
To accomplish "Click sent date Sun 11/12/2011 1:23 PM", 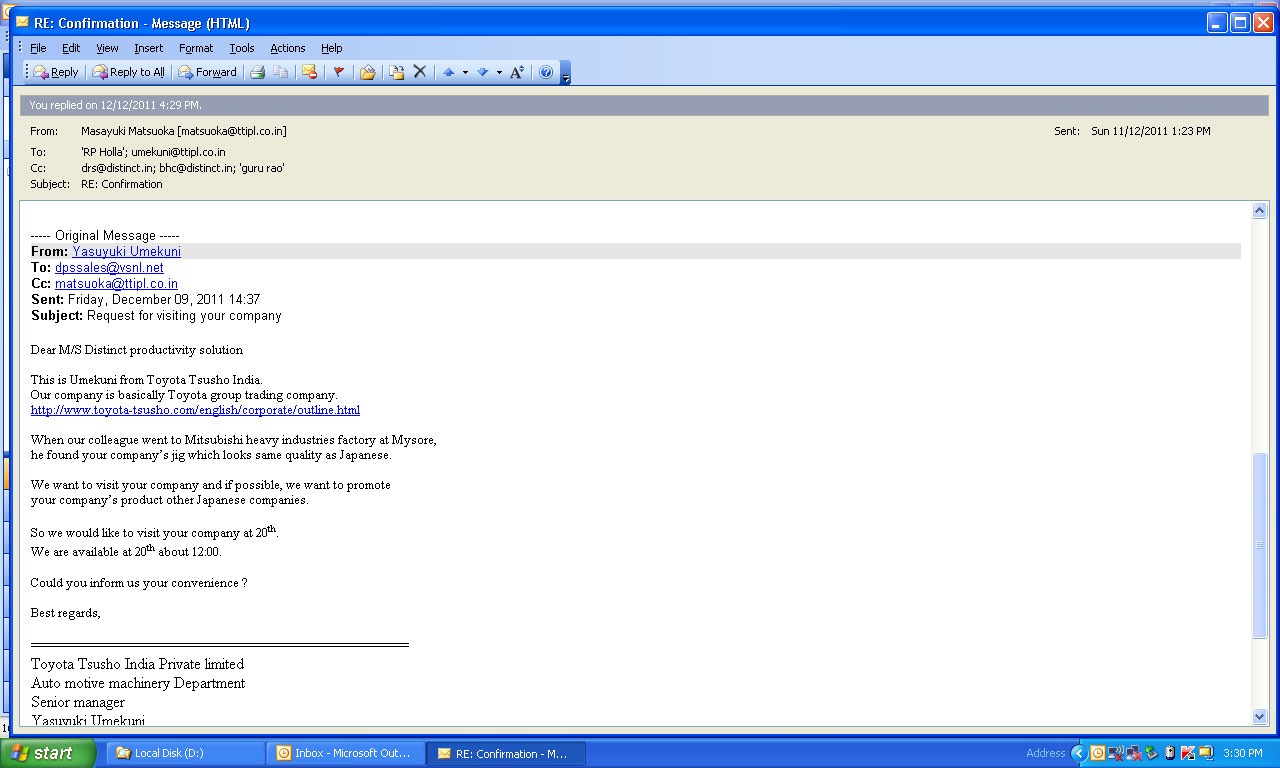I will point(1151,131).
